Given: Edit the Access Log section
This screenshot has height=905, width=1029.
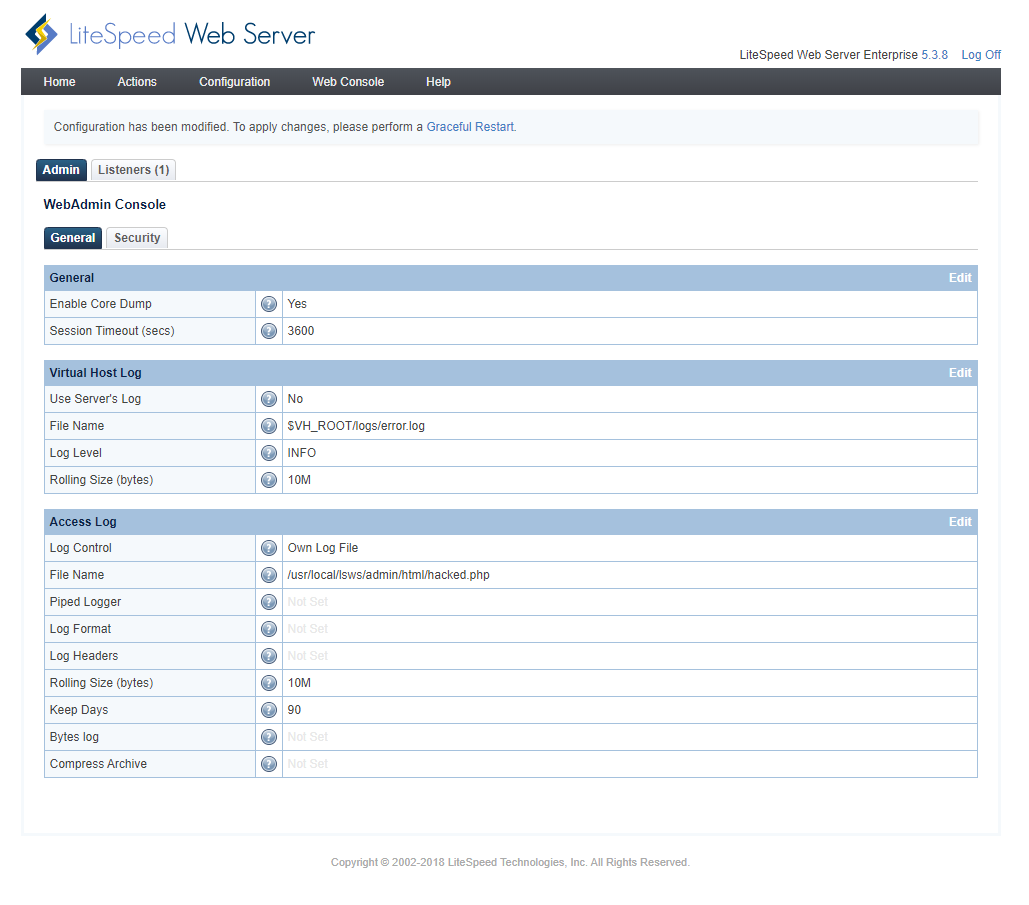Looking at the screenshot, I should click(960, 522).
